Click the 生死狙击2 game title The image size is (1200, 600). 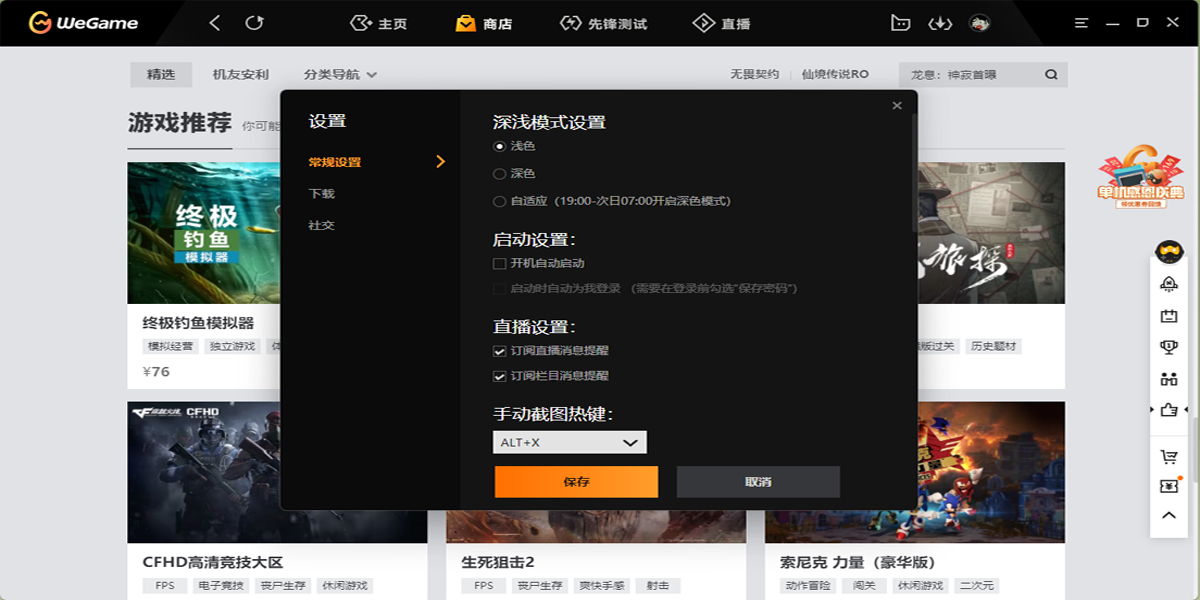pyautogui.click(x=498, y=562)
